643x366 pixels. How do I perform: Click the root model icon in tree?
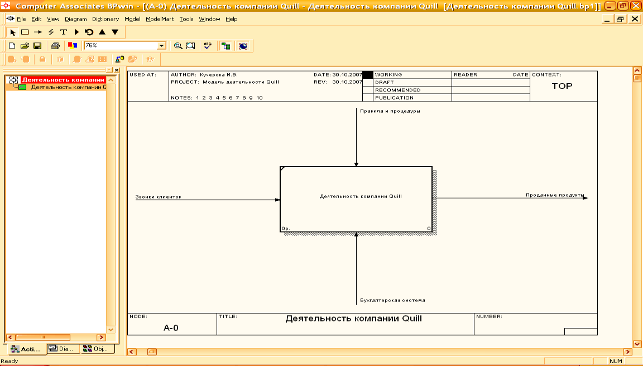pyautogui.click(x=13, y=80)
